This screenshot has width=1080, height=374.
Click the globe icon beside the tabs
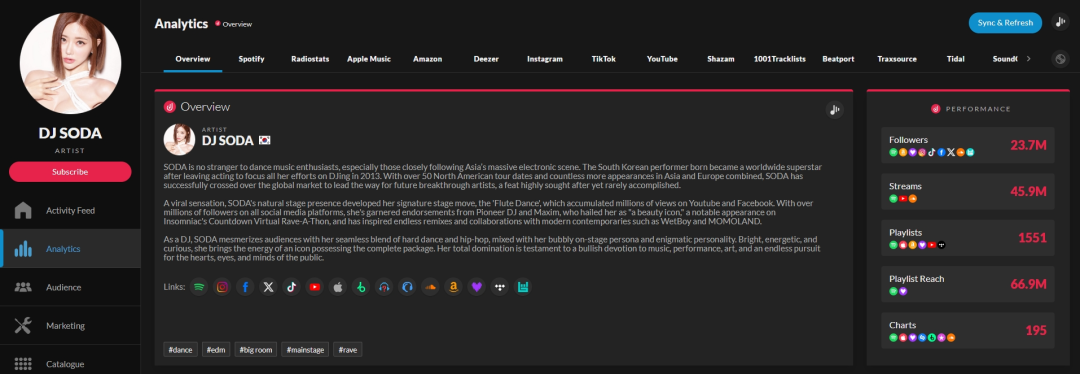[x=1061, y=59]
